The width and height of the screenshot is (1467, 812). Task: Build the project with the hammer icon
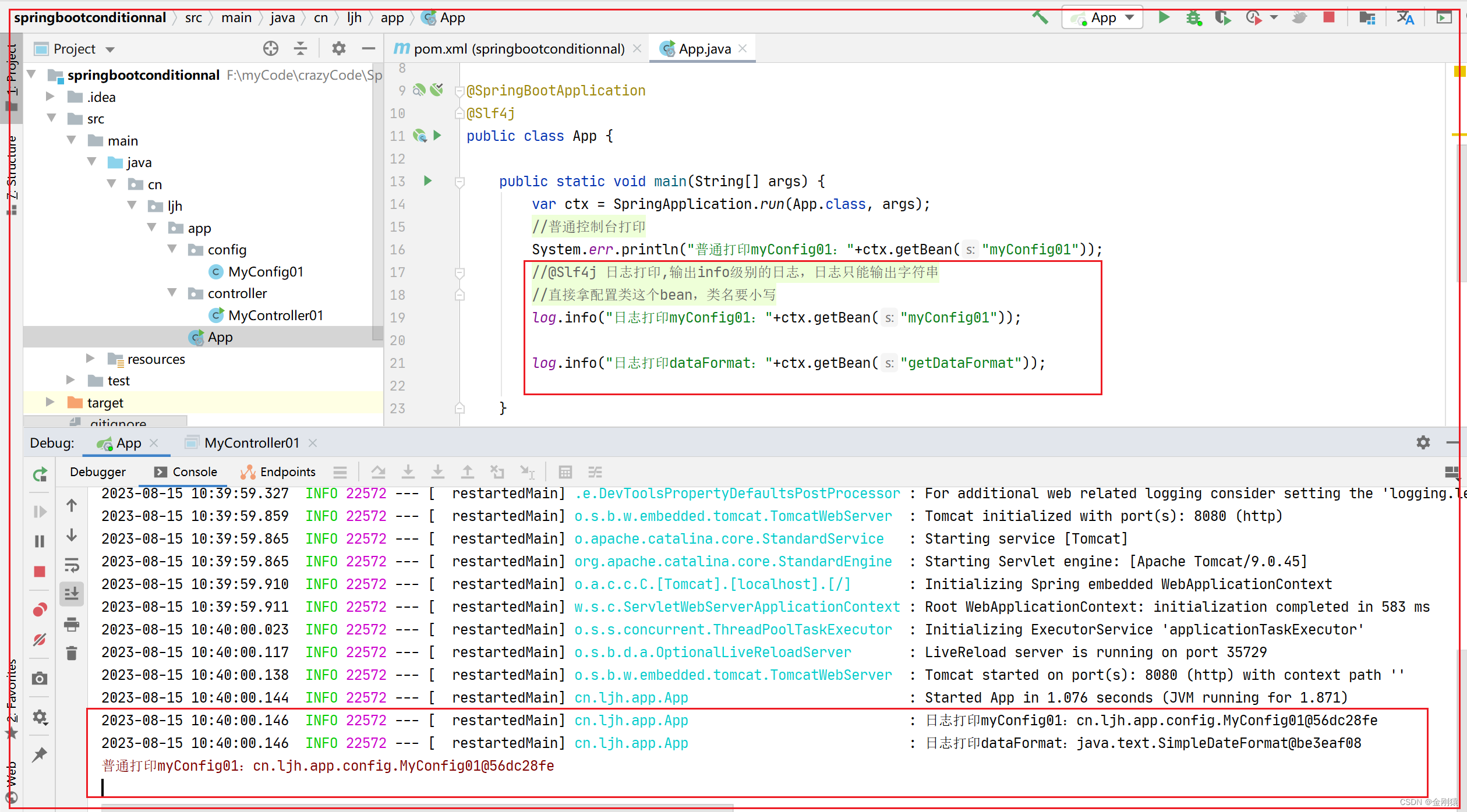click(x=1040, y=17)
